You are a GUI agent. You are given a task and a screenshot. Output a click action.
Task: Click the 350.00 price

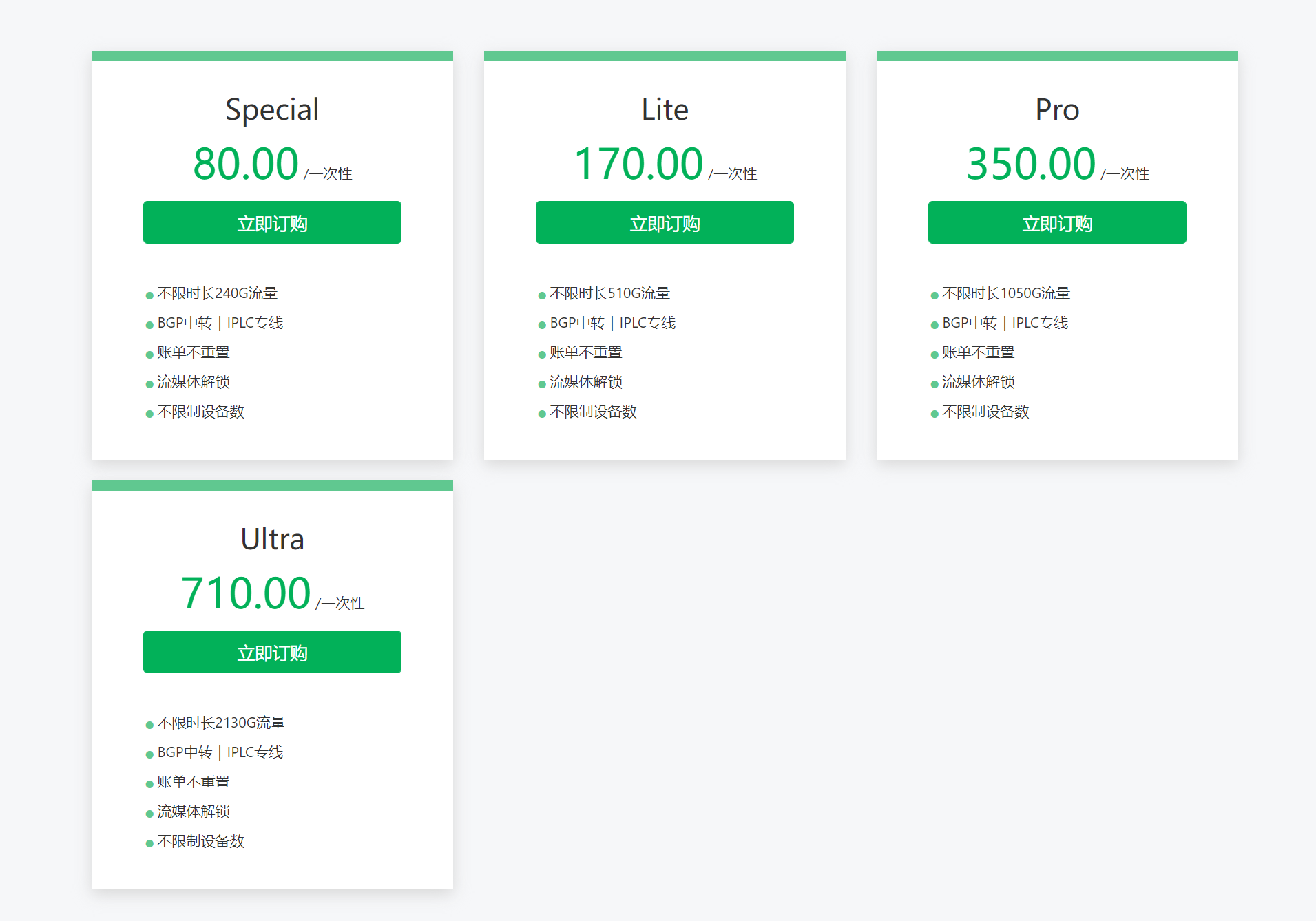pyautogui.click(x=1031, y=164)
